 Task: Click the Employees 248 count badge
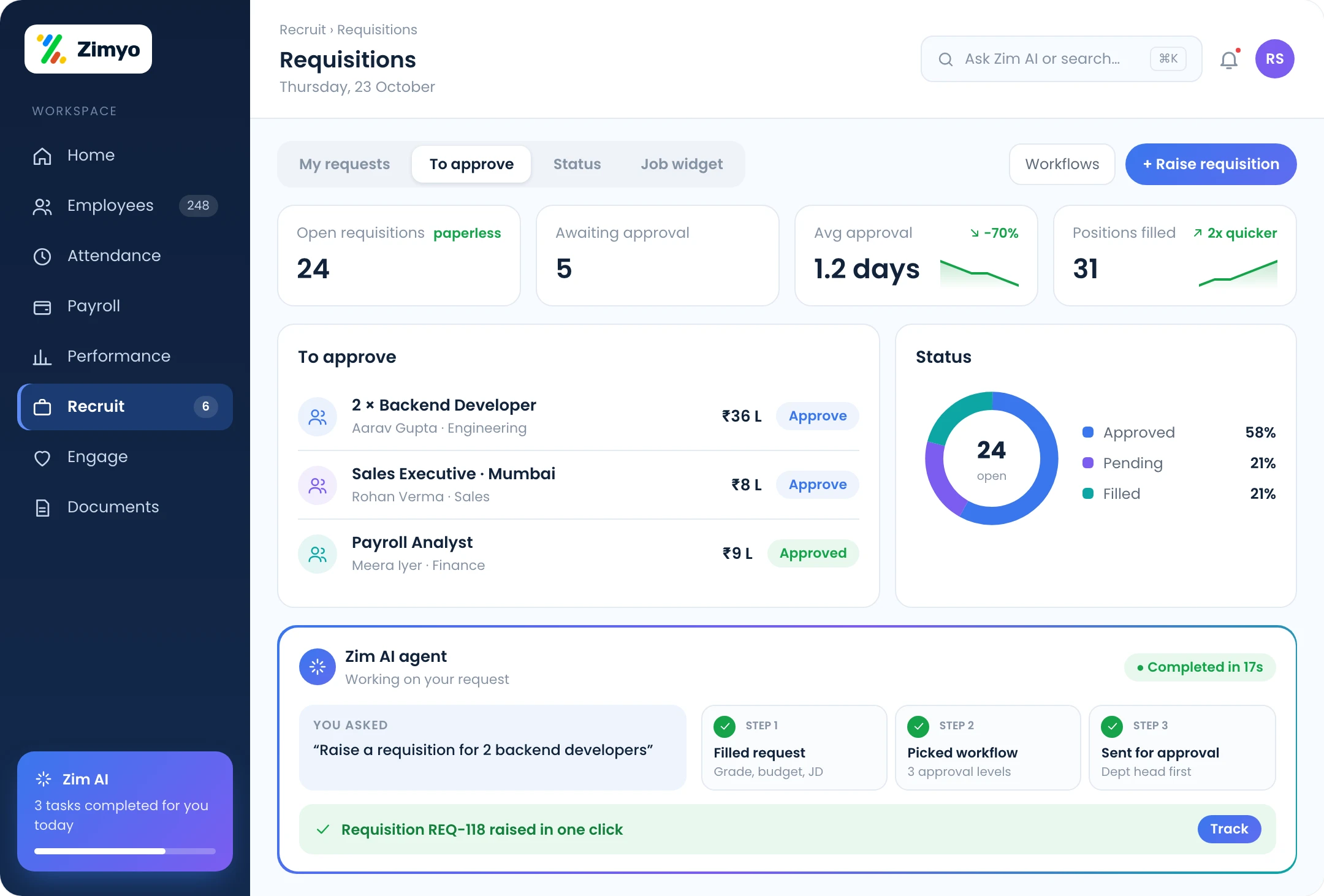click(x=198, y=206)
